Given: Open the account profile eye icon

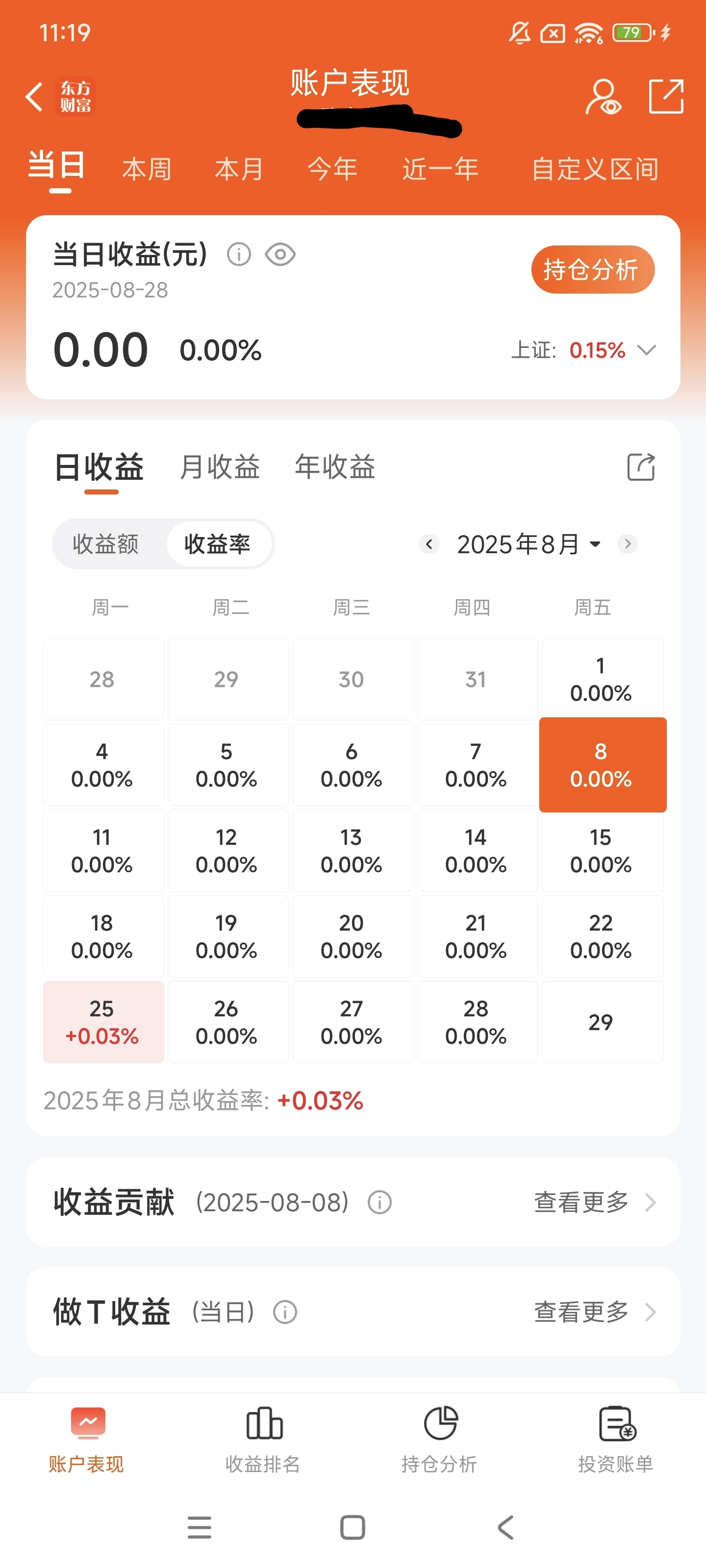Looking at the screenshot, I should point(604,97).
